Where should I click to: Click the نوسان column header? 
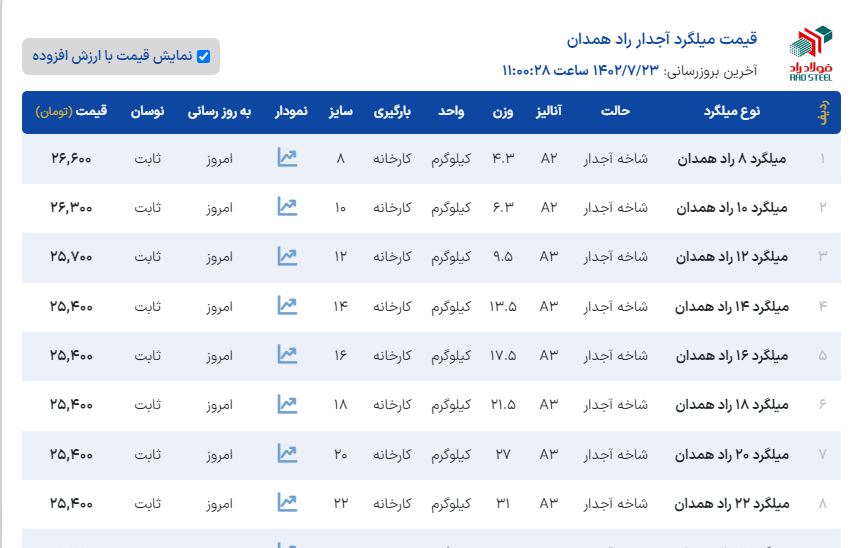(x=148, y=112)
